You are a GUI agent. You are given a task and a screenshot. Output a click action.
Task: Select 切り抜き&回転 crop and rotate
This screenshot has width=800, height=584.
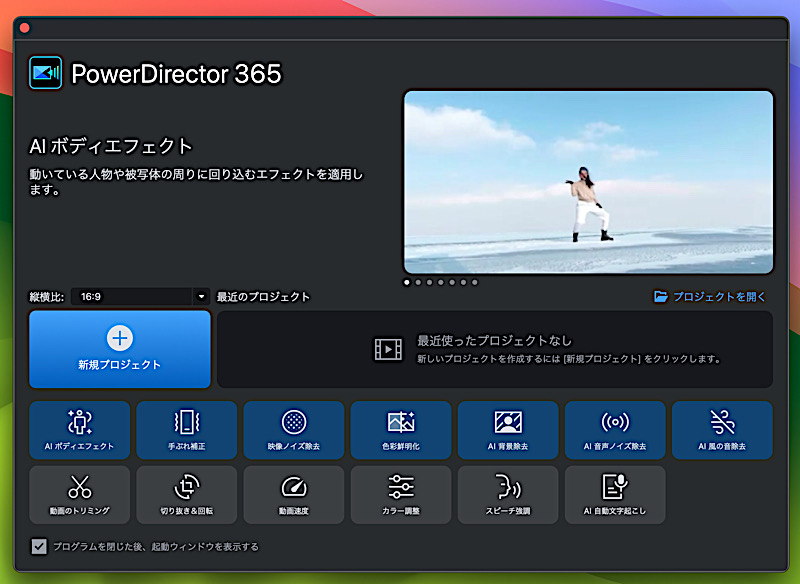[187, 494]
